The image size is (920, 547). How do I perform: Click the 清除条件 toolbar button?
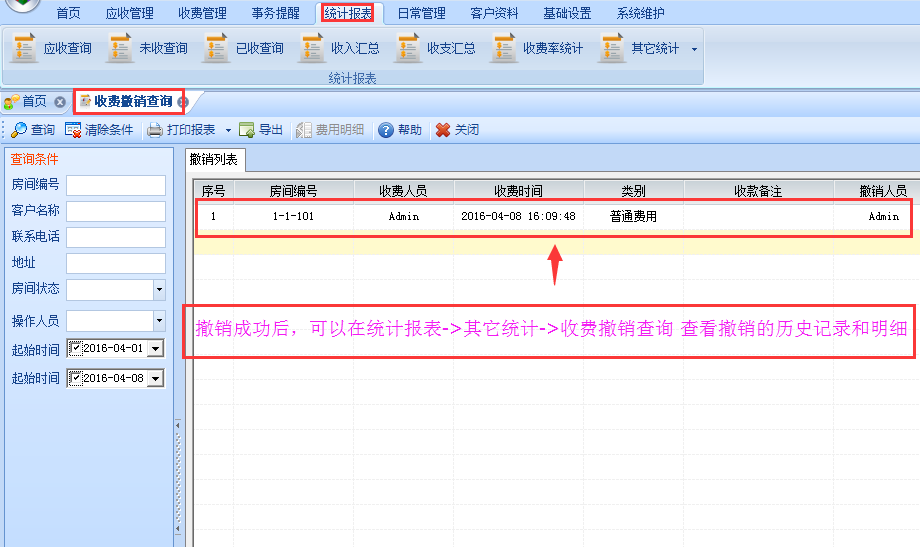tap(99, 130)
